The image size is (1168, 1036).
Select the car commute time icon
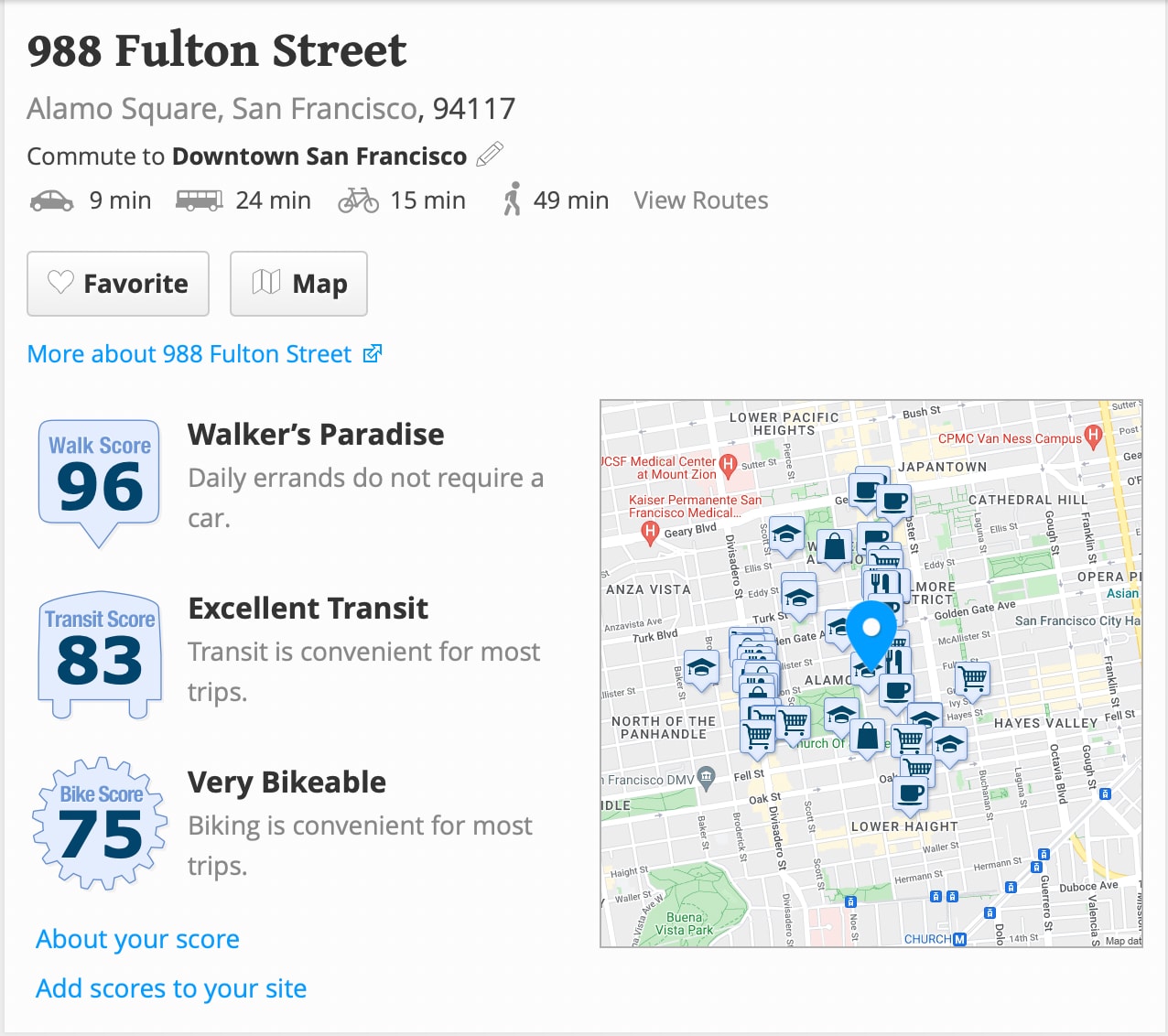(52, 200)
